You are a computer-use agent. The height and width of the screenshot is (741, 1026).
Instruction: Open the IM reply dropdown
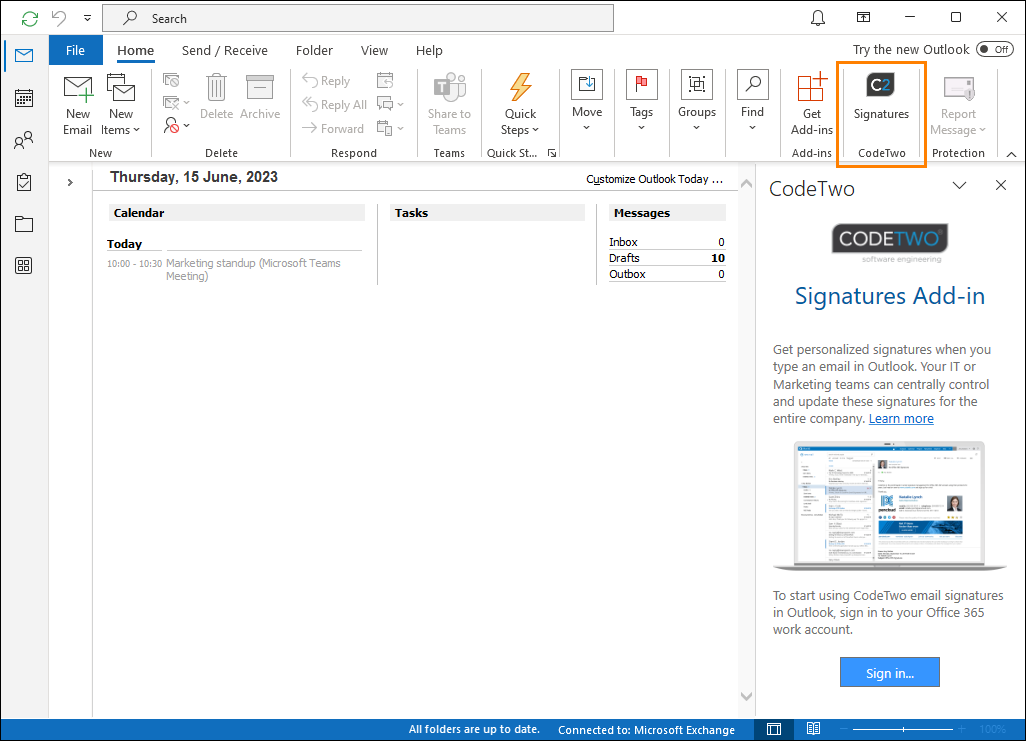pyautogui.click(x=390, y=104)
